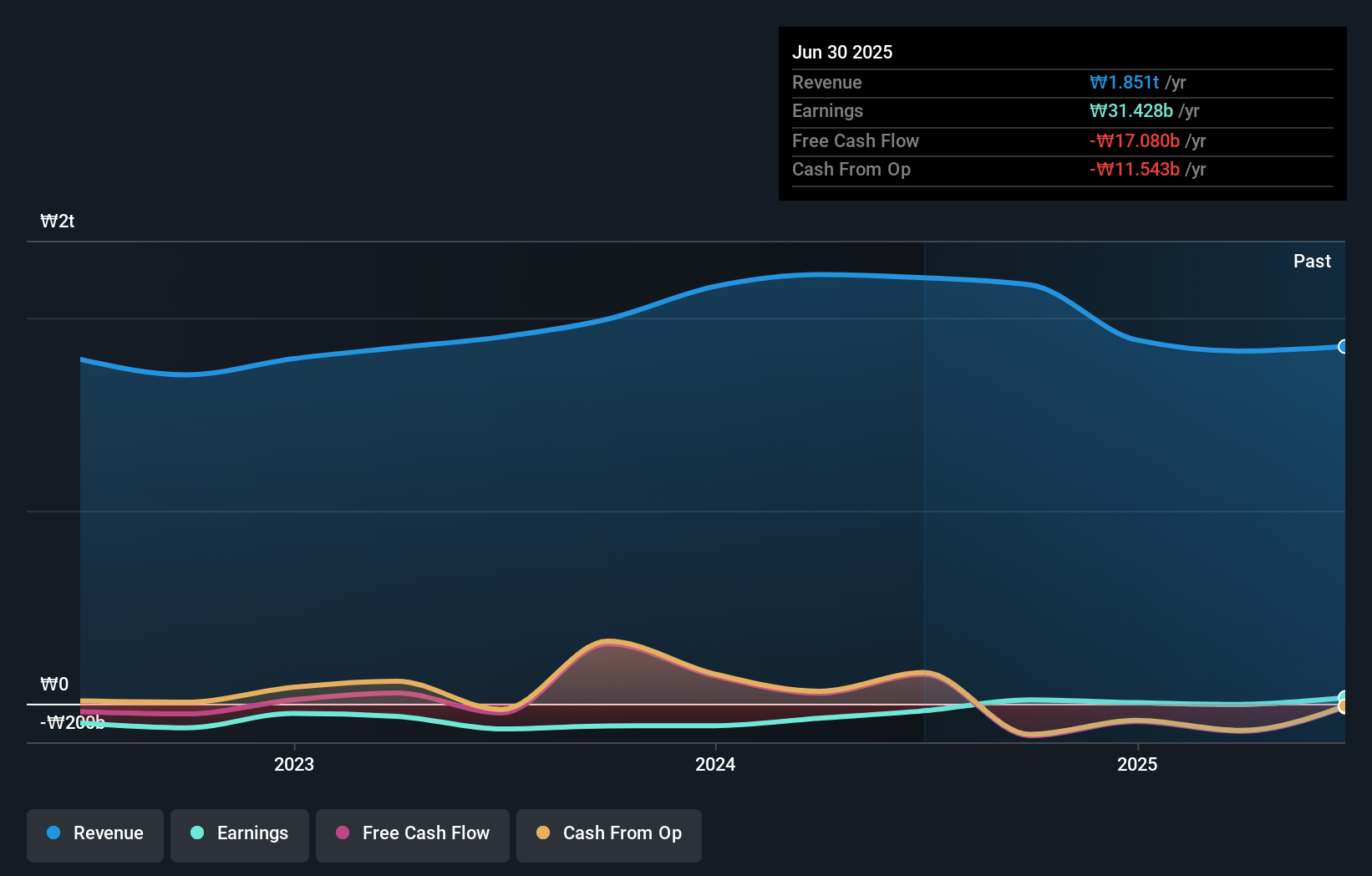Click the orange Cash From Op legend dot

click(x=543, y=833)
